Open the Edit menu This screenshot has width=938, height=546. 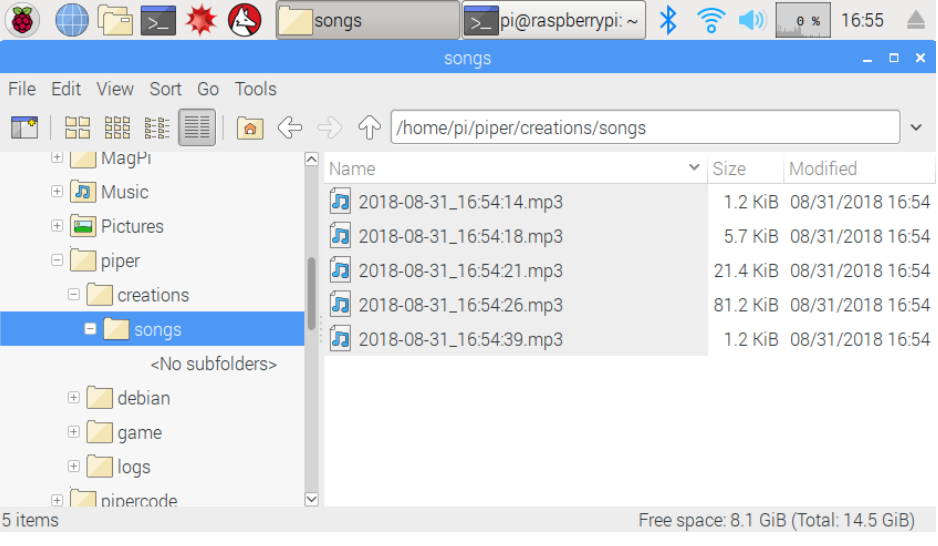pos(66,89)
